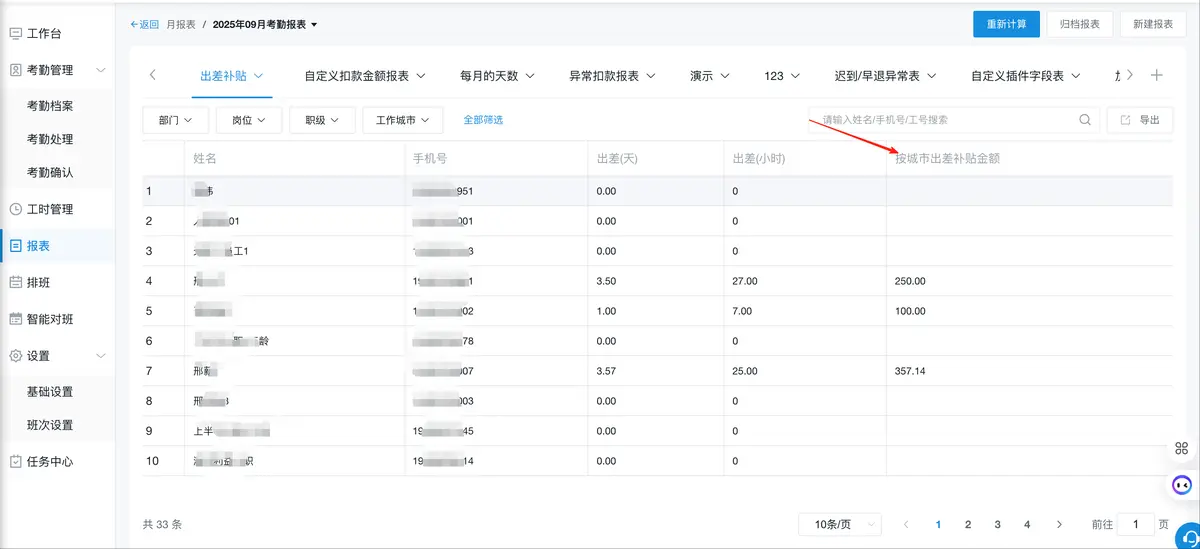Viewport: 1200px width, 549px height.
Task: Switch to 异常扣款报表 tab
Action: (x=611, y=76)
